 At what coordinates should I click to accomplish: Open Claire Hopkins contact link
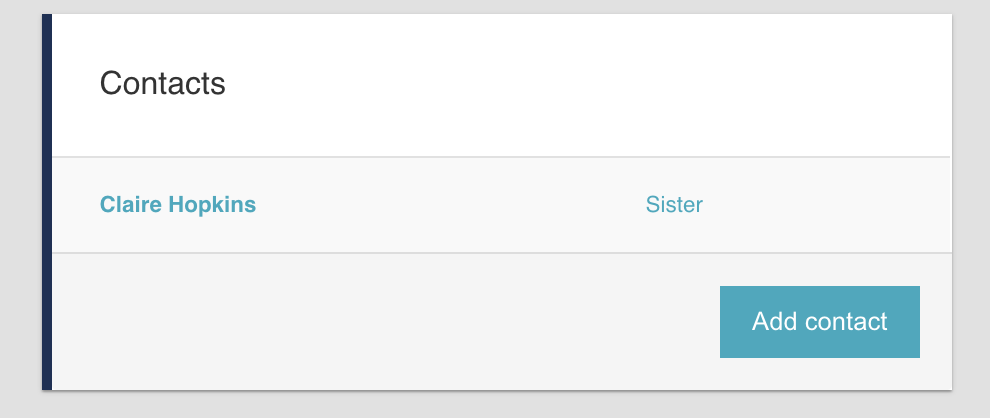(x=178, y=205)
